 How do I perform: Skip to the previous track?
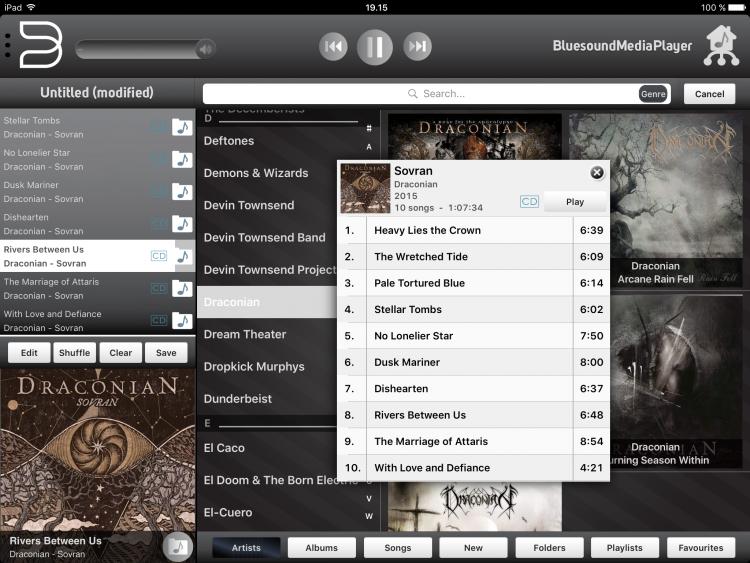tap(333, 46)
